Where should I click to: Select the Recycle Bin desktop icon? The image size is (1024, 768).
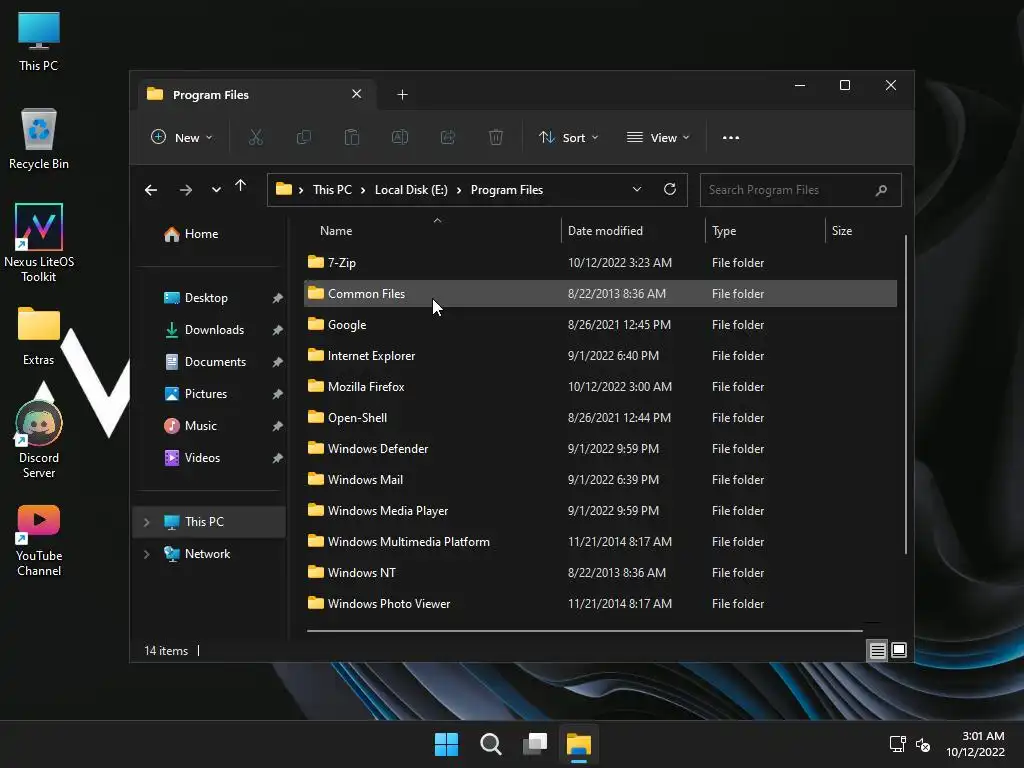coord(39,139)
